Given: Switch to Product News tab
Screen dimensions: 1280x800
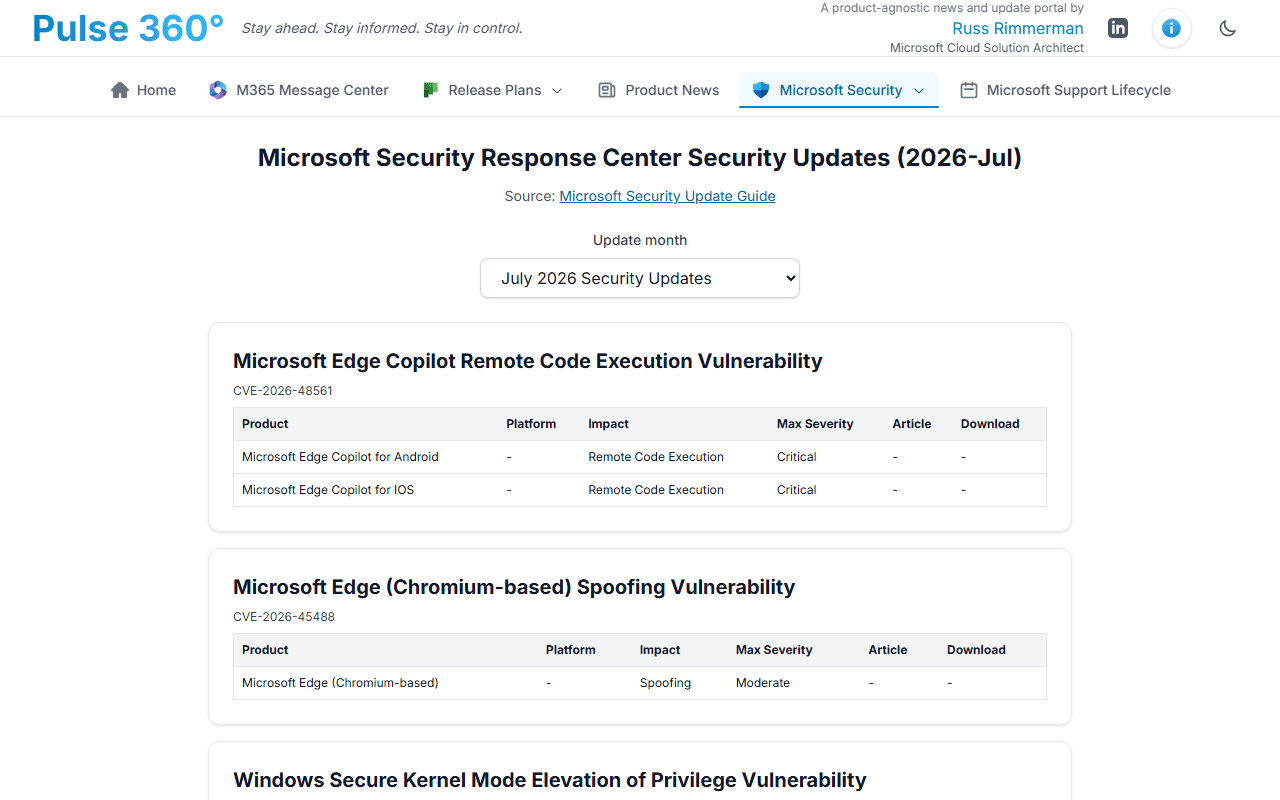Looking at the screenshot, I should 659,90.
